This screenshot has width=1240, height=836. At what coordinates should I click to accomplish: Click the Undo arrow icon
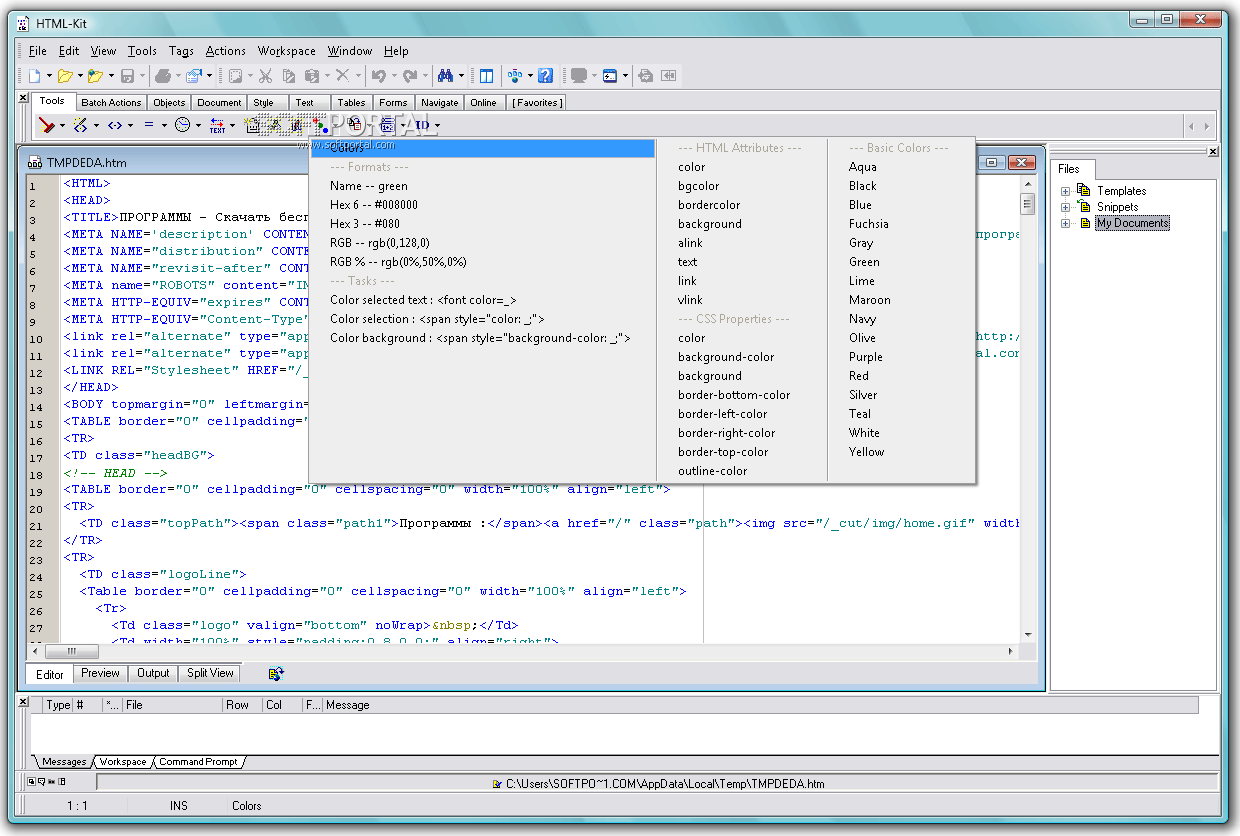pos(378,76)
